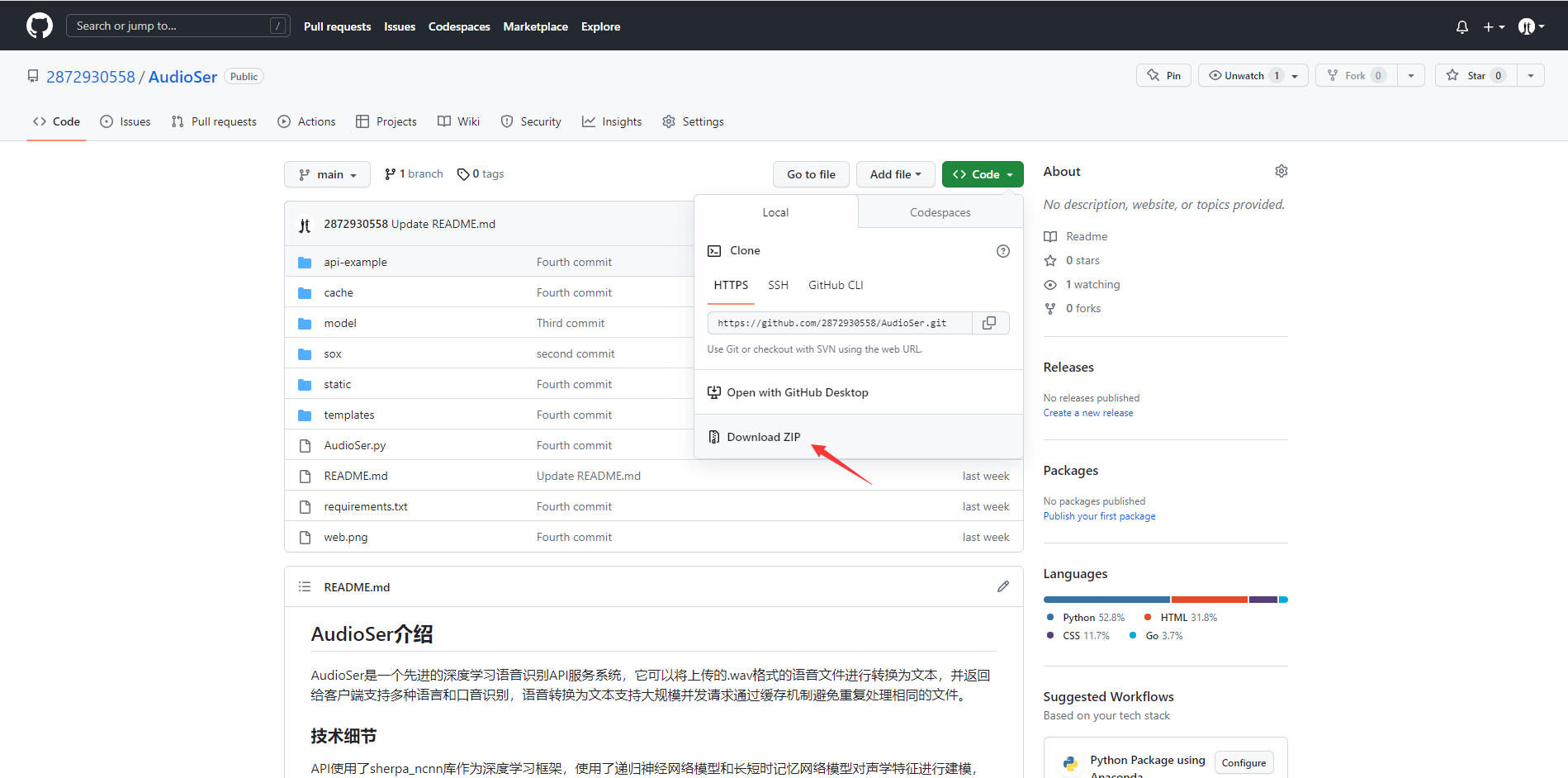Select the HTTPS clone URL field
The width and height of the screenshot is (1568, 778).
point(840,323)
